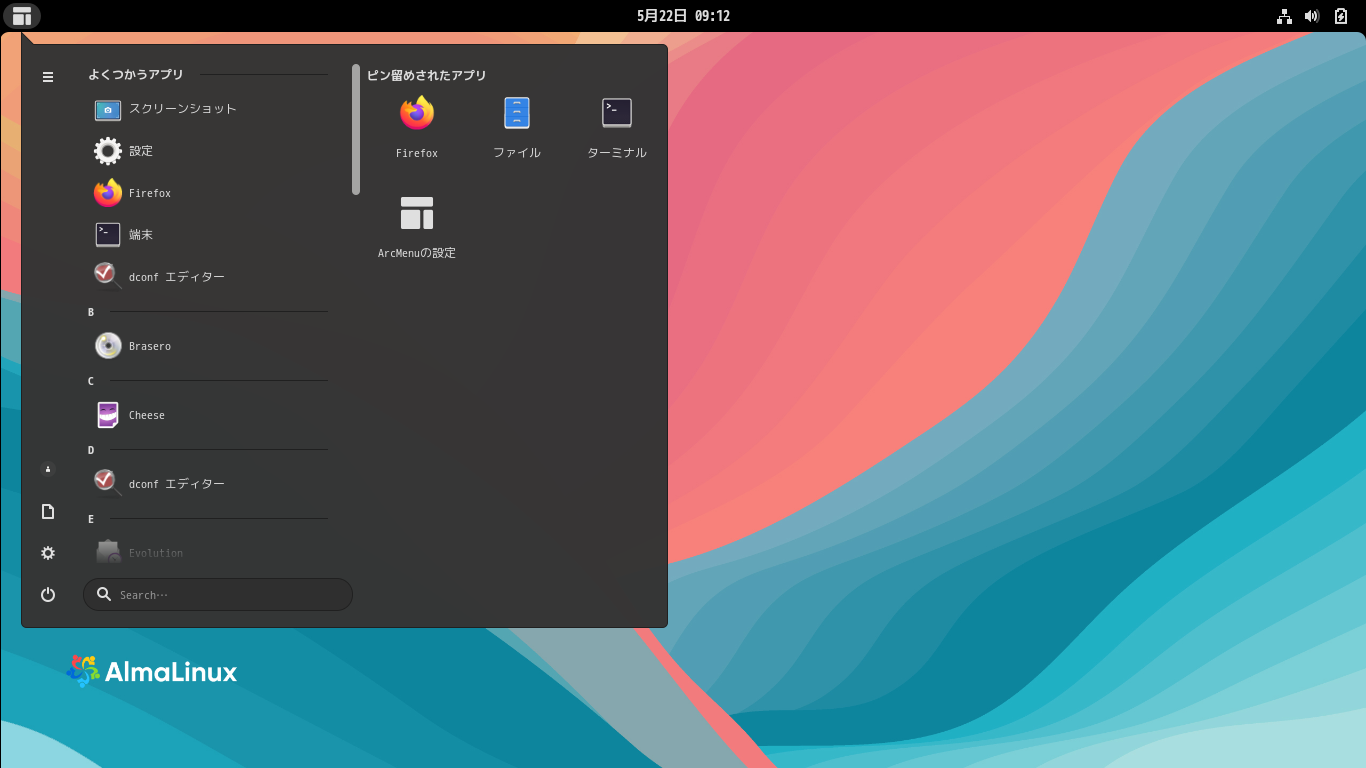
Task: Launch the Brasero disc burner
Action: (150, 345)
